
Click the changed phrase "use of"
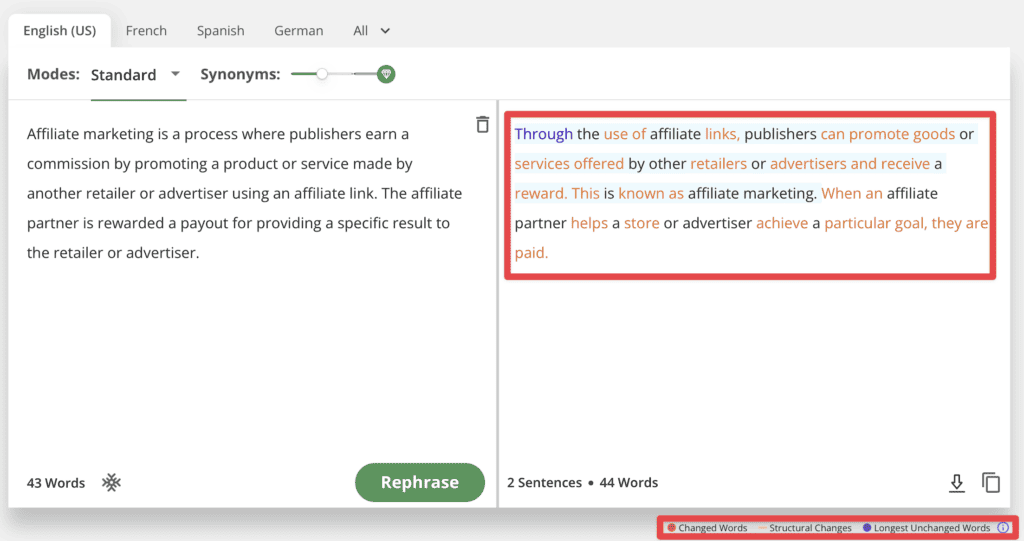coord(624,134)
